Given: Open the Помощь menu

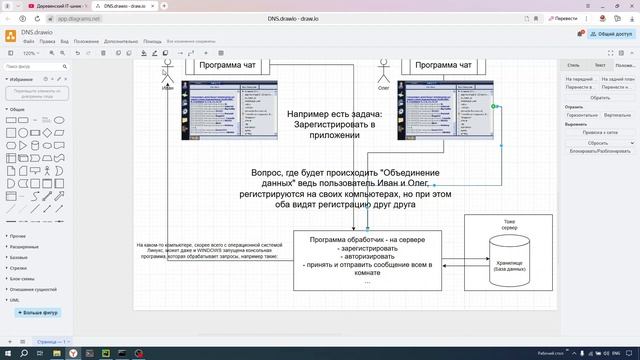Looking at the screenshot, I should [152, 41].
